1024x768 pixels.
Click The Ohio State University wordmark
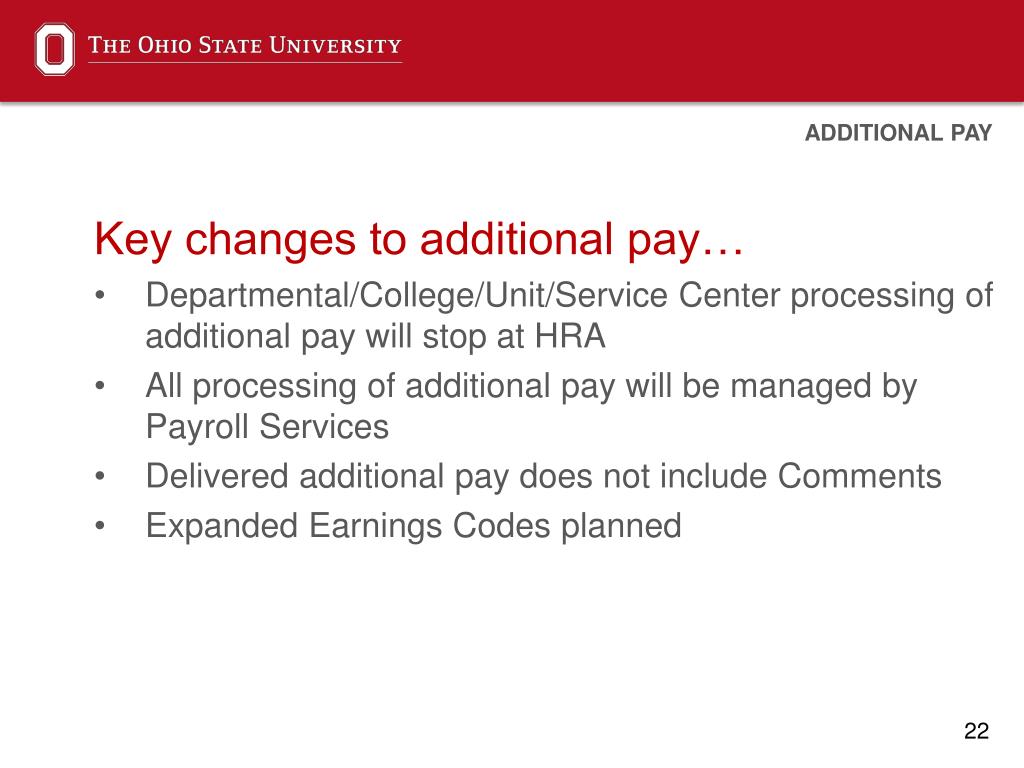[x=245, y=45]
